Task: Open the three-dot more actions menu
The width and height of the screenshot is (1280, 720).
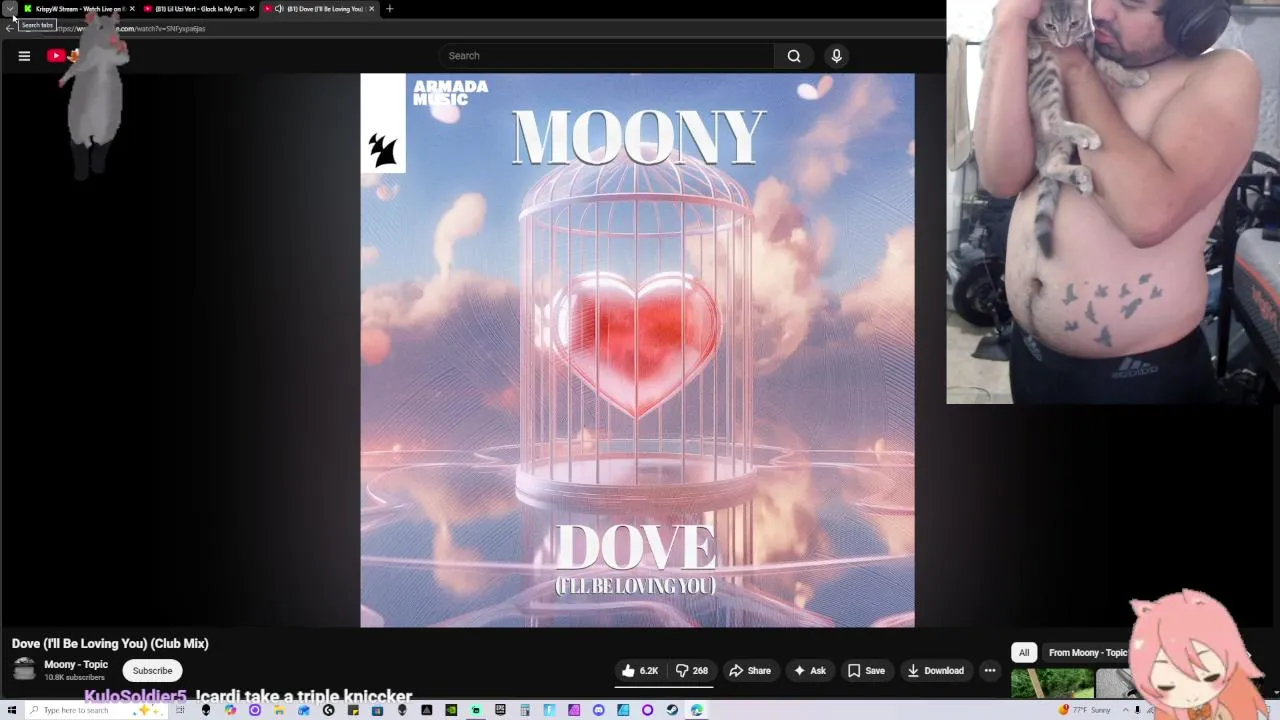Action: pyautogui.click(x=990, y=670)
